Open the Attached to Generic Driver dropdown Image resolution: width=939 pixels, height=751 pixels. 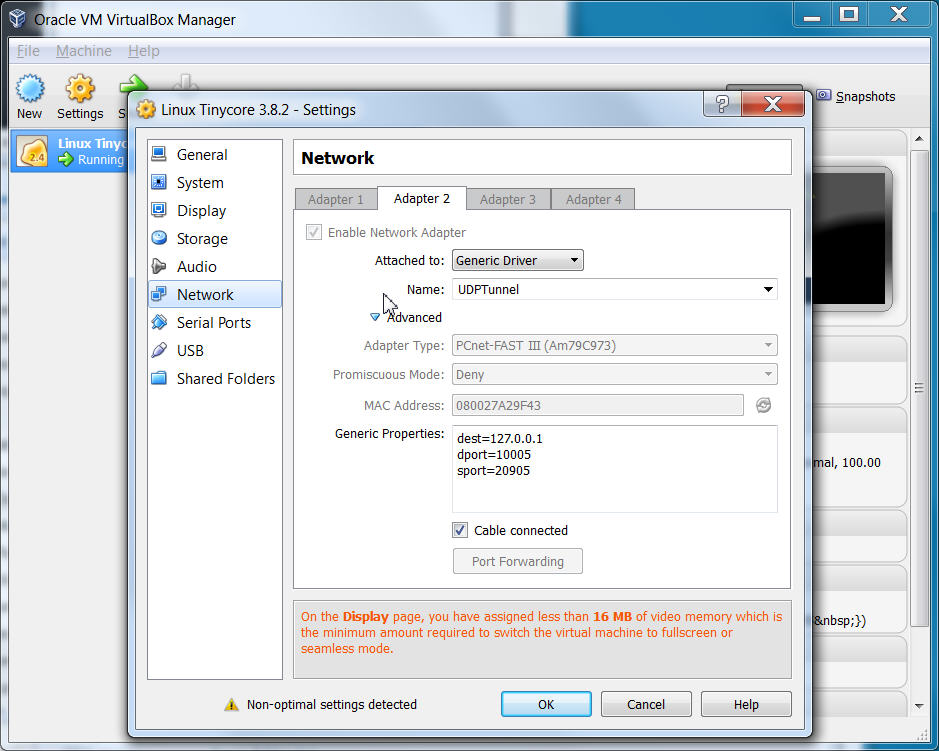click(x=517, y=260)
